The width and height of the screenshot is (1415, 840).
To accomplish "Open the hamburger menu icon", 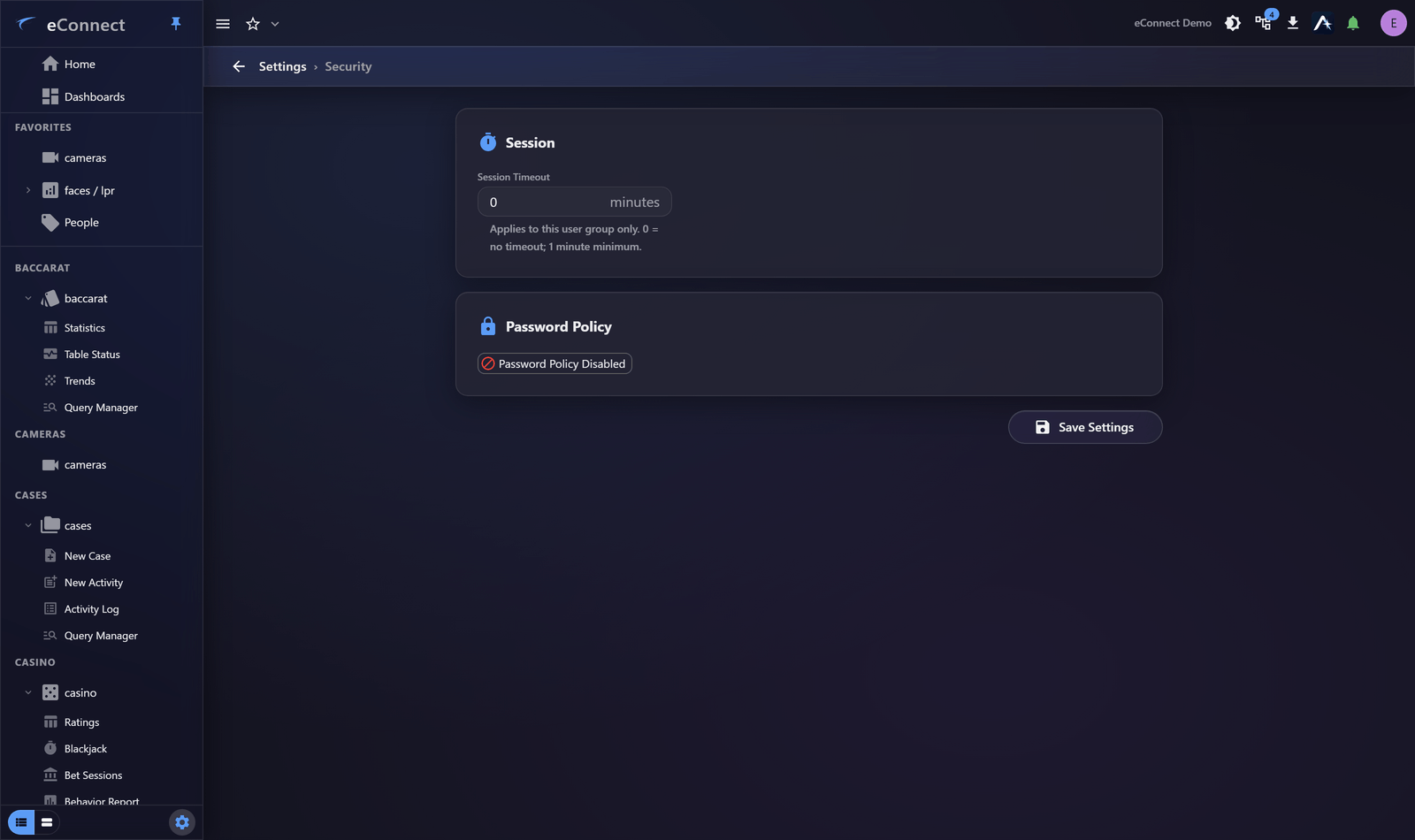I will coord(223,24).
